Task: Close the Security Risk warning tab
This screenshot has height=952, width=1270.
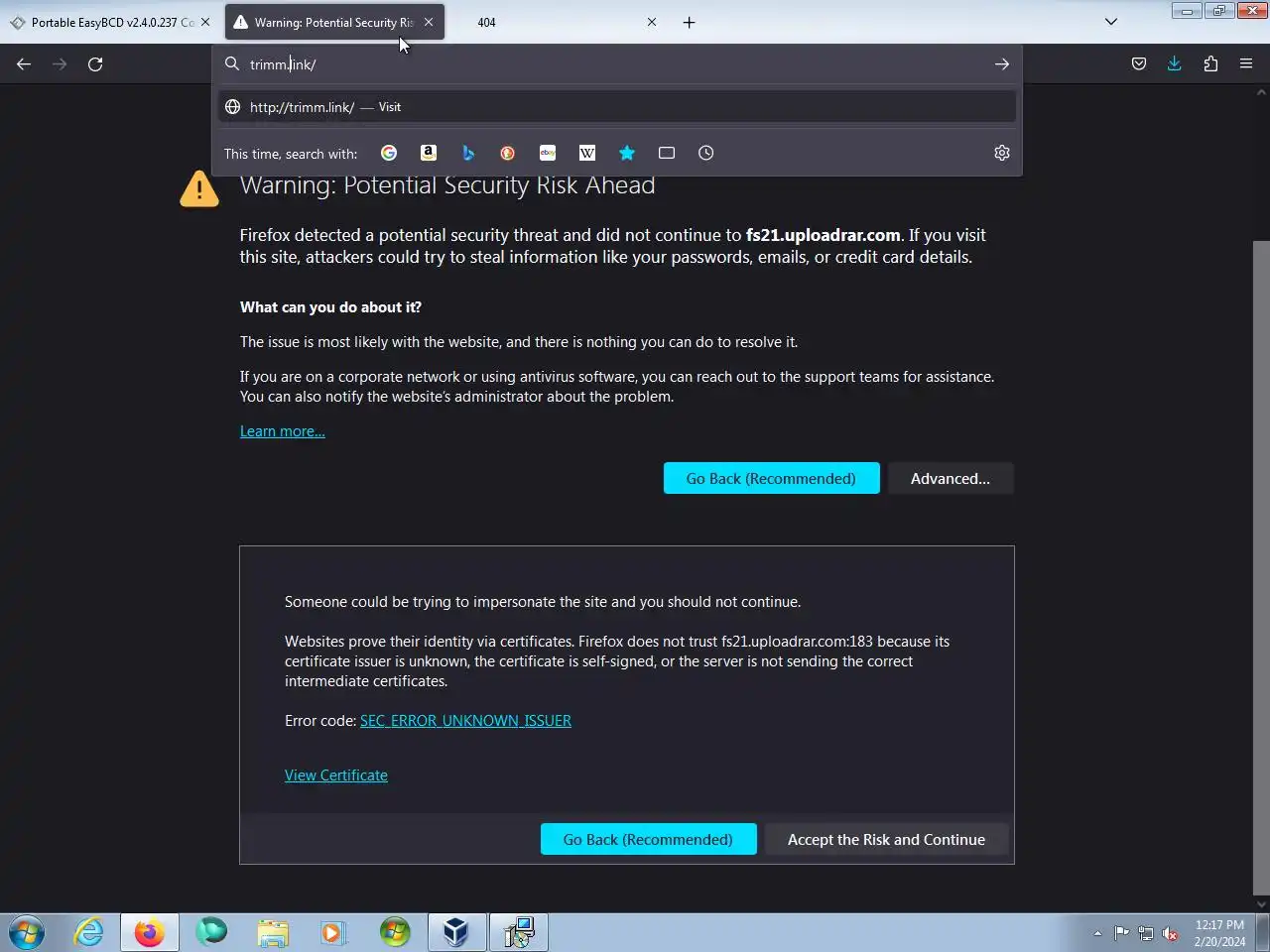Action: click(429, 22)
